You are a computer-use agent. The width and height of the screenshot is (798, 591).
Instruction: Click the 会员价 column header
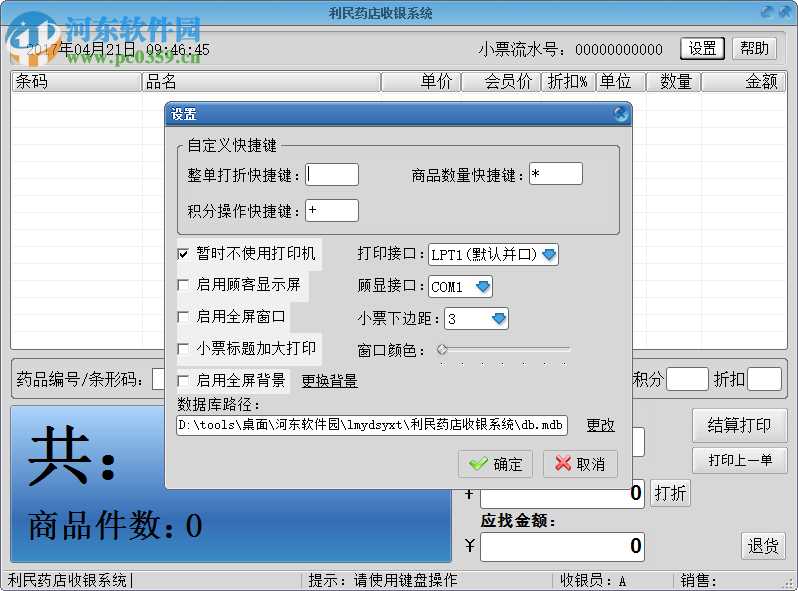(501, 81)
